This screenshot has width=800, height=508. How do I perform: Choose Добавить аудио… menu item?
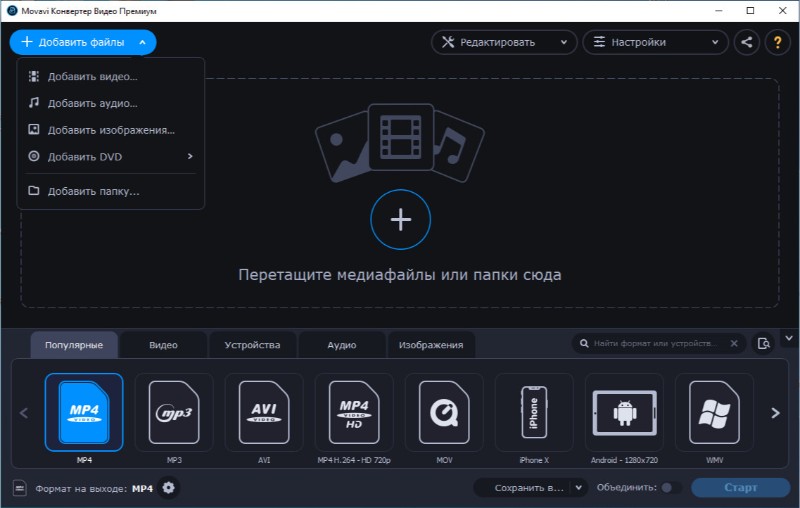(111, 103)
